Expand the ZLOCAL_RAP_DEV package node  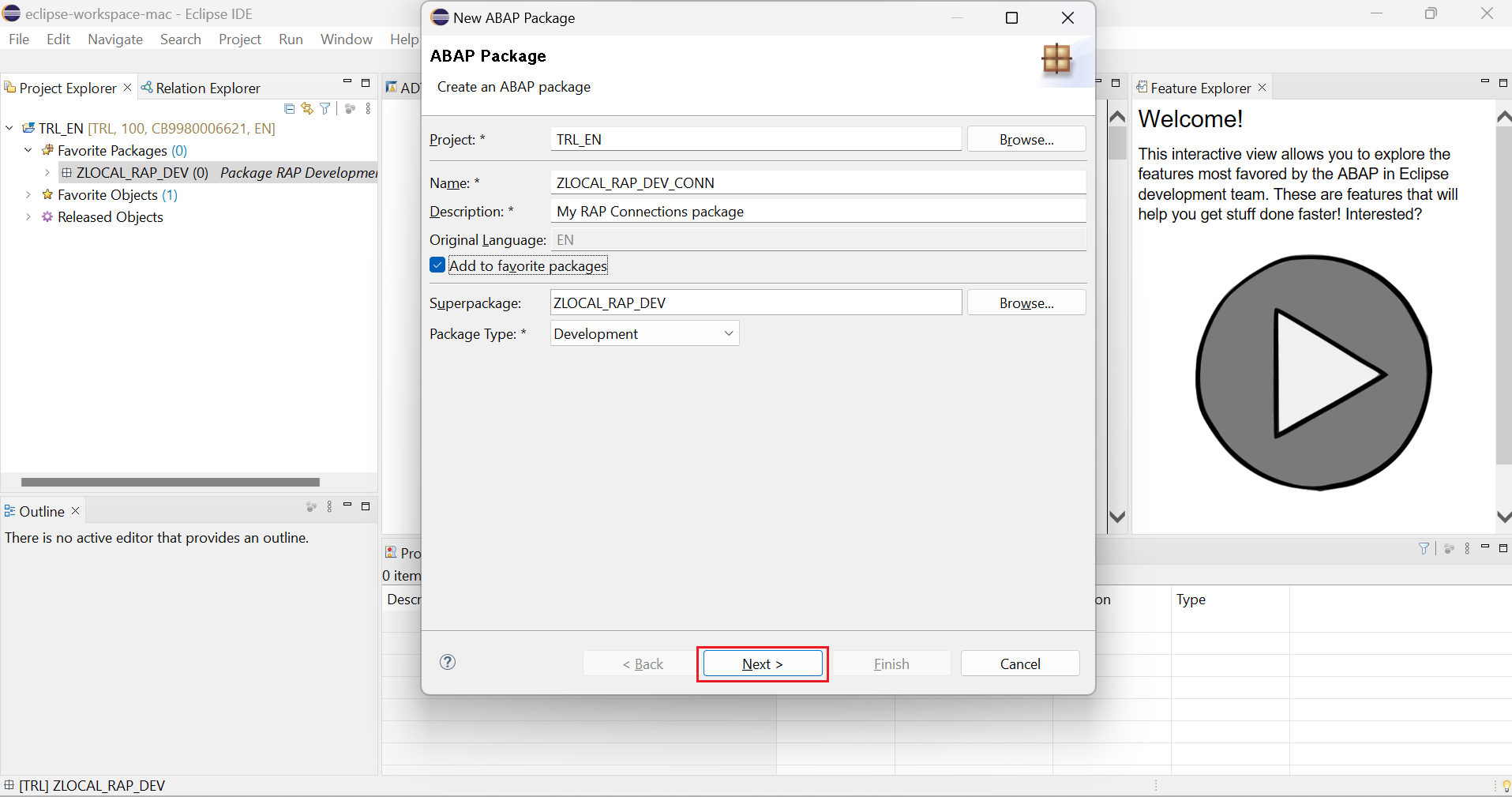[x=47, y=172]
